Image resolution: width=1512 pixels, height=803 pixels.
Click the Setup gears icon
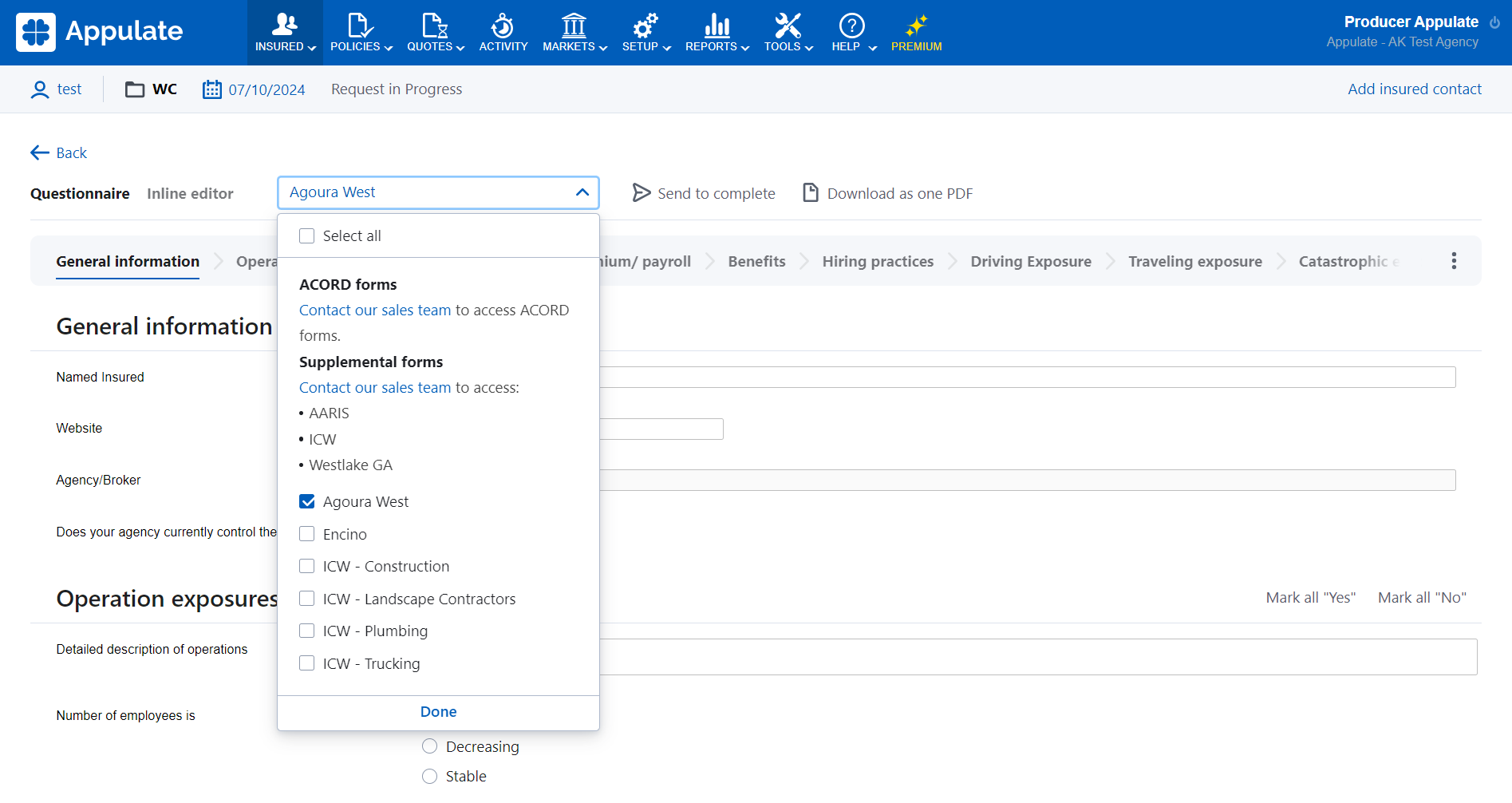[645, 25]
